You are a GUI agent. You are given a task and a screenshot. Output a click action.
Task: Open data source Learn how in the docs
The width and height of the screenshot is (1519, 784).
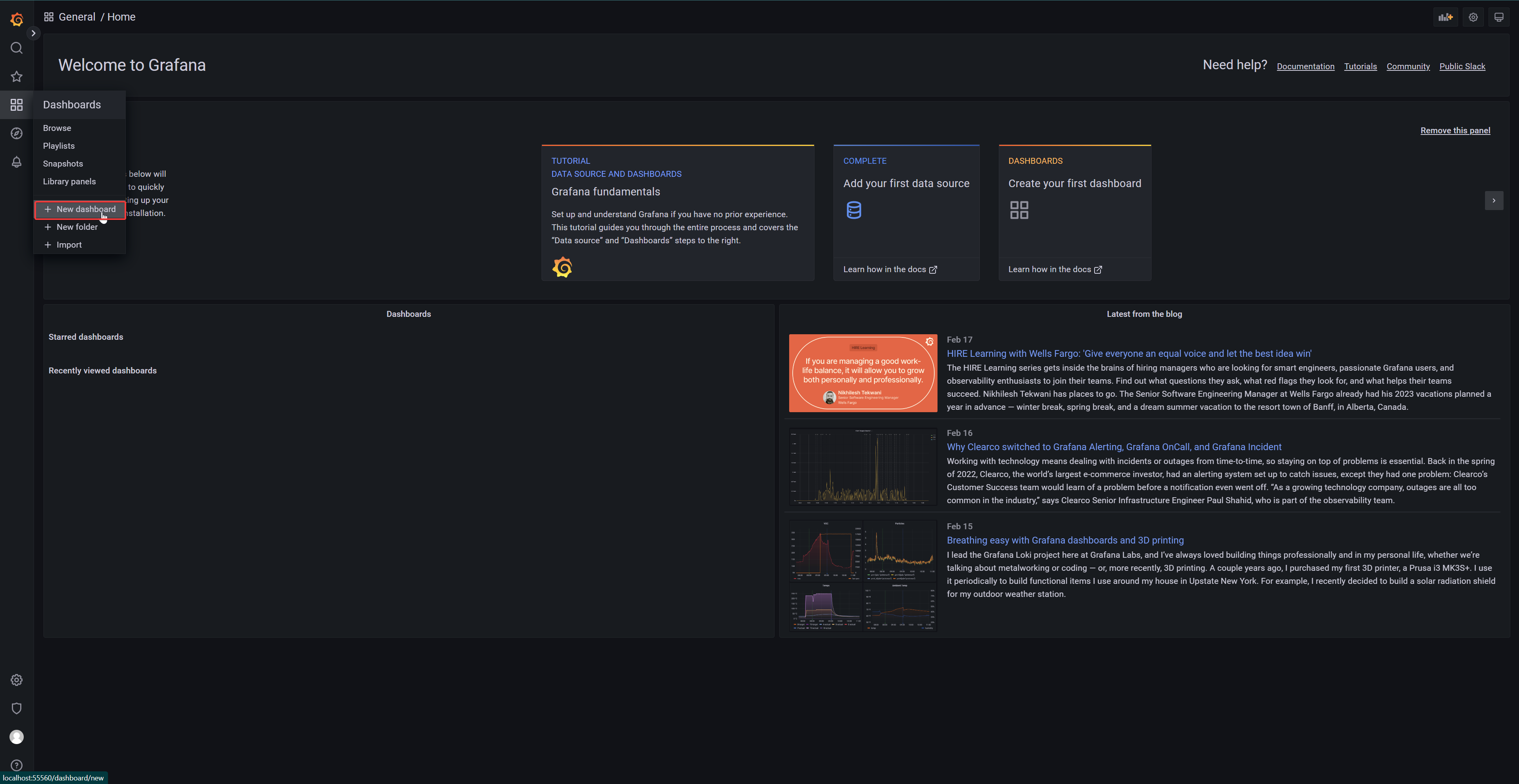click(x=890, y=269)
